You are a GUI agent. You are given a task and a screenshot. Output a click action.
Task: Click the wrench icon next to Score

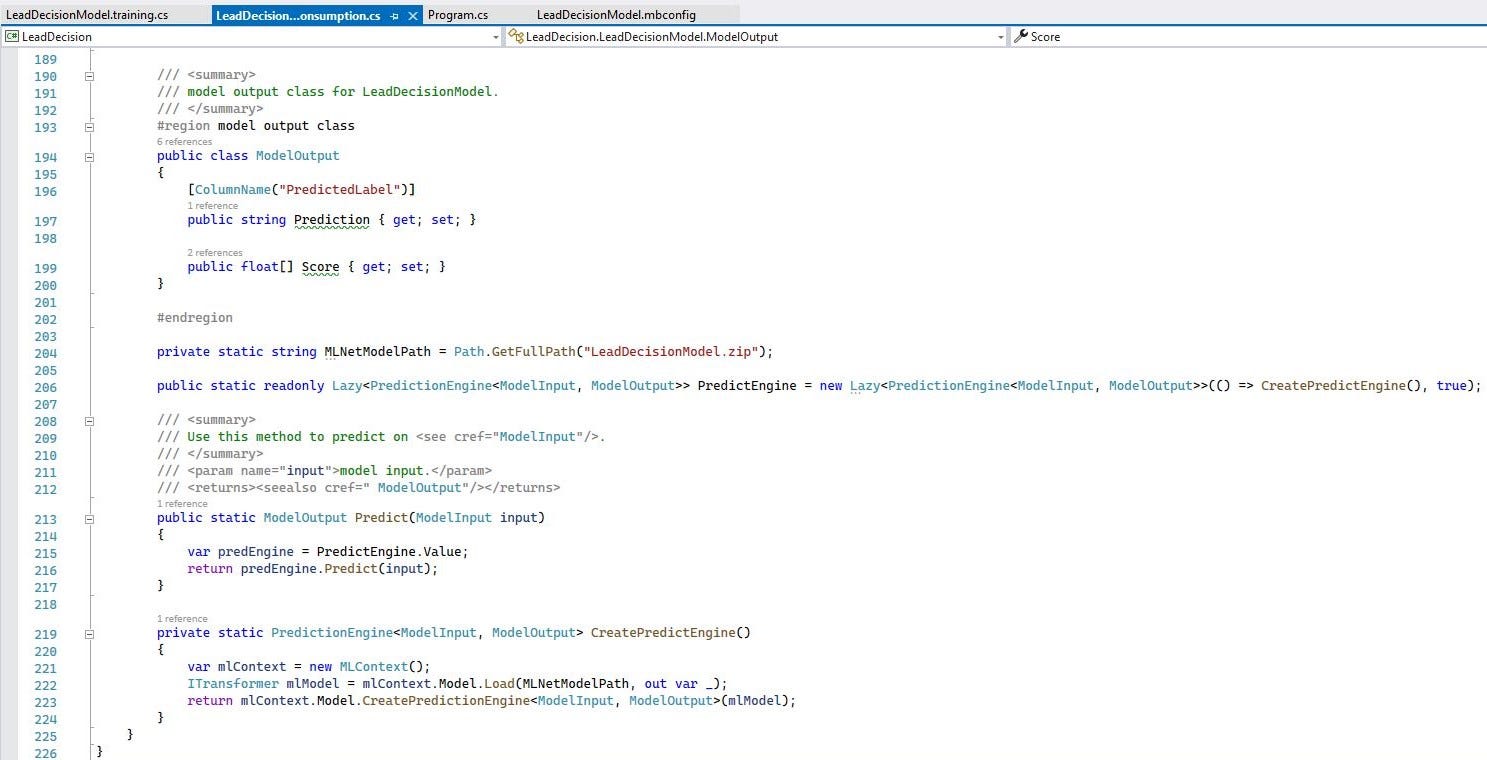1020,37
